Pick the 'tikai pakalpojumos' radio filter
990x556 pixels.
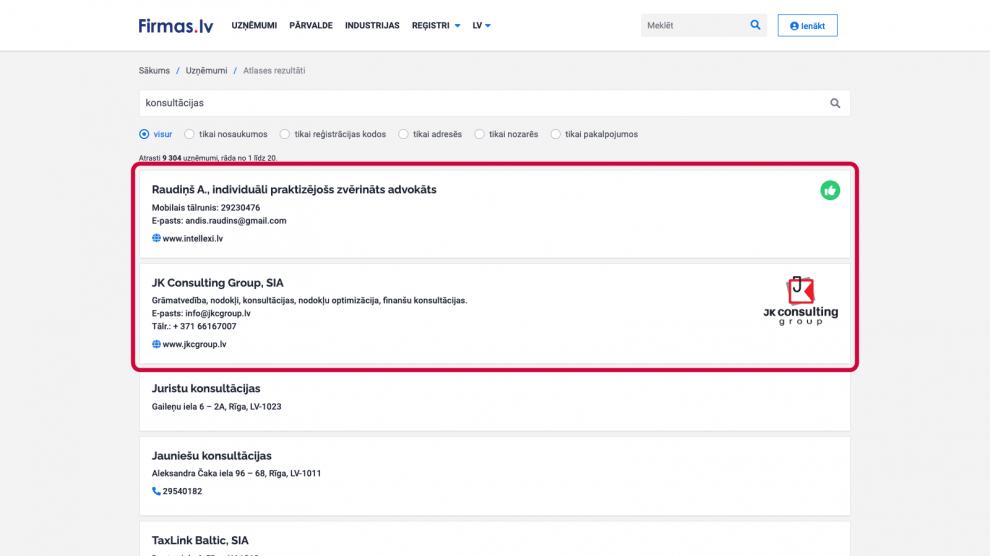[x=556, y=134]
